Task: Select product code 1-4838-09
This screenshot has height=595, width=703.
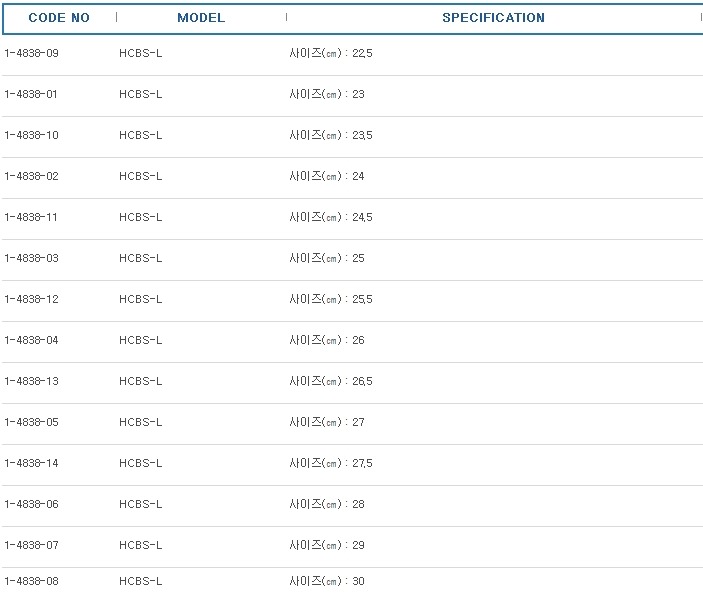Action: pyautogui.click(x=32, y=53)
